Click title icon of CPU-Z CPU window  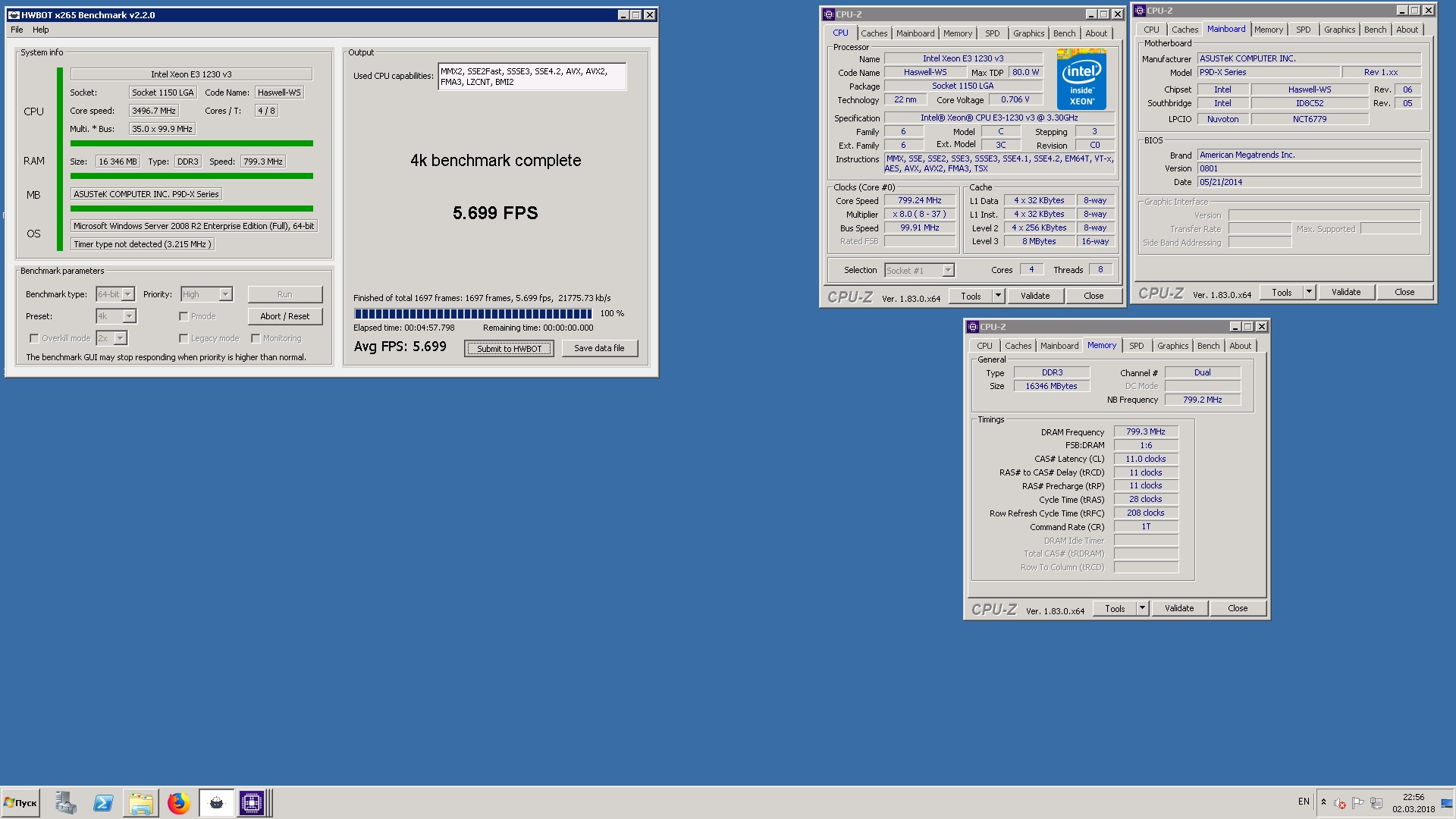click(x=828, y=14)
